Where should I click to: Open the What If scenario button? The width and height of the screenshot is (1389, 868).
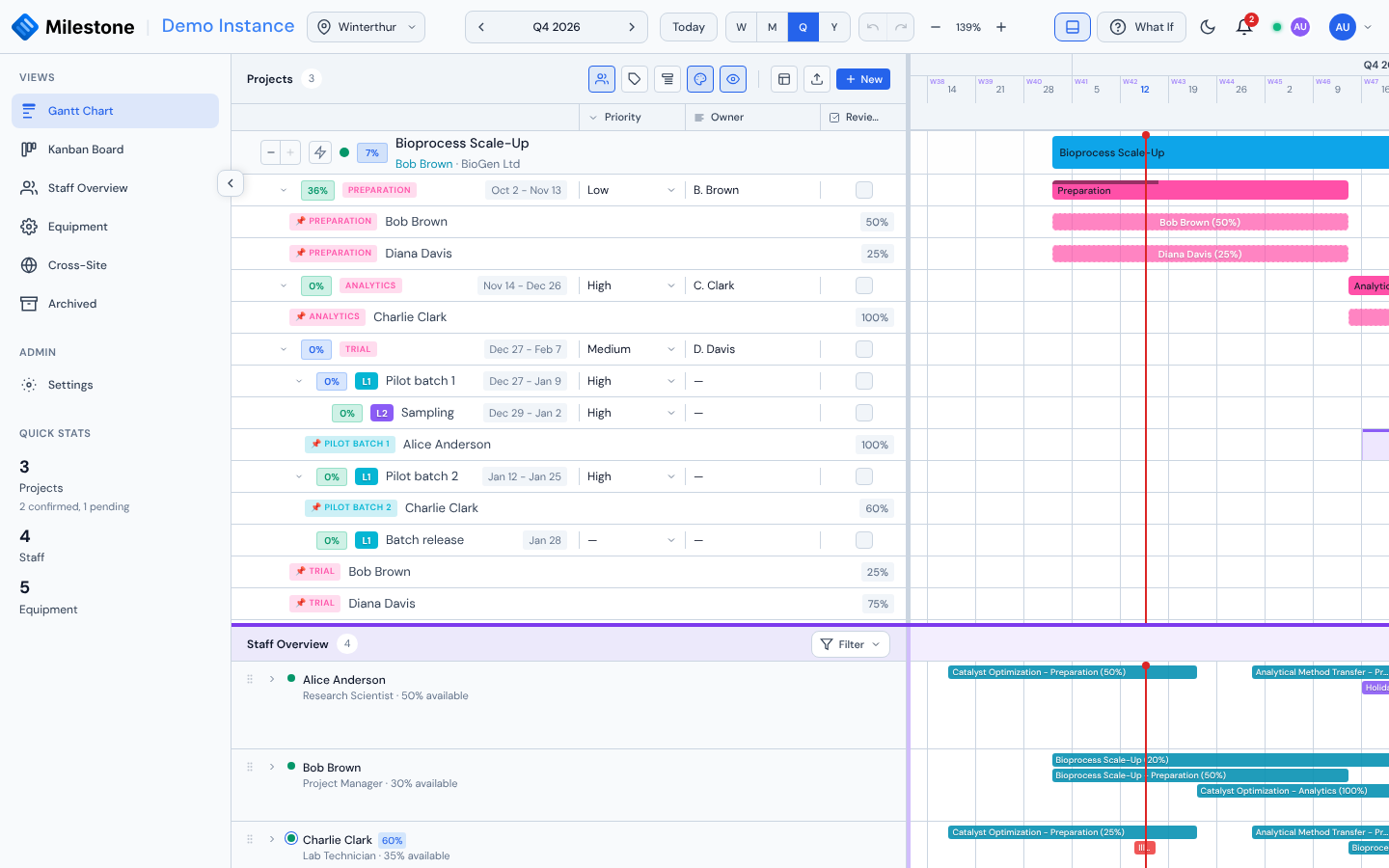pos(1141,27)
